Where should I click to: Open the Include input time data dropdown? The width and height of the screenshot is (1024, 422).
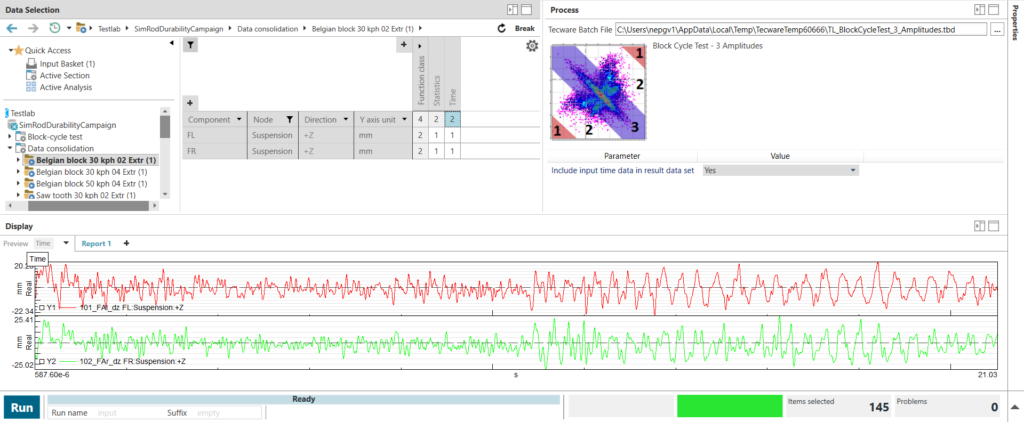pyautogui.click(x=780, y=171)
